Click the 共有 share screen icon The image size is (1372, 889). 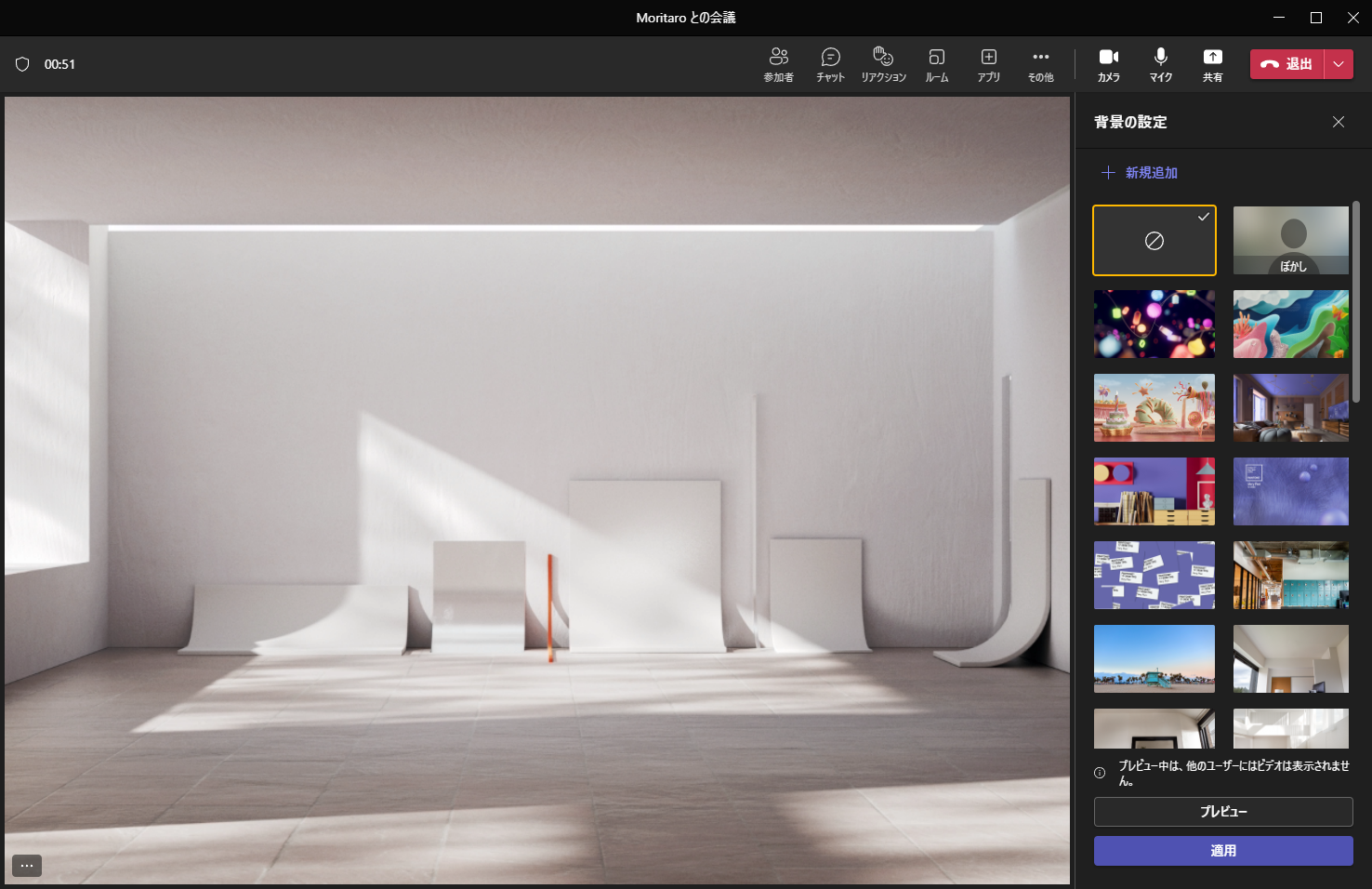(x=1212, y=64)
